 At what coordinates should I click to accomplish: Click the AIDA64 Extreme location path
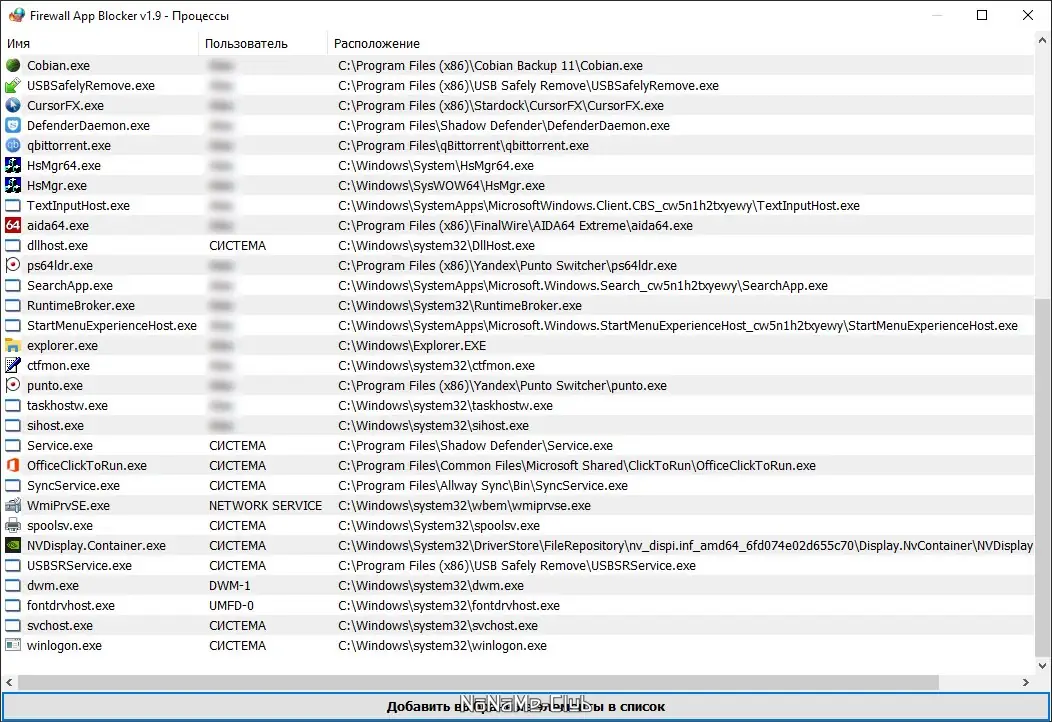click(x=515, y=225)
